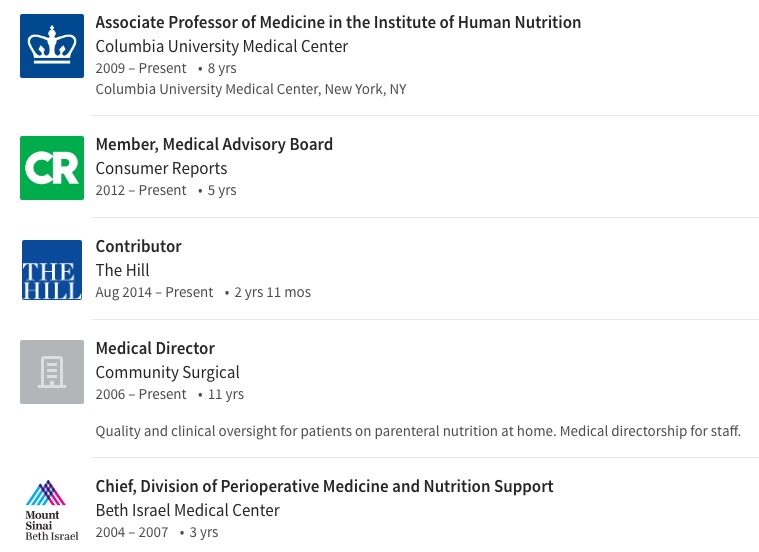
Task: Open the Community Surgical company name
Action: tap(167, 372)
